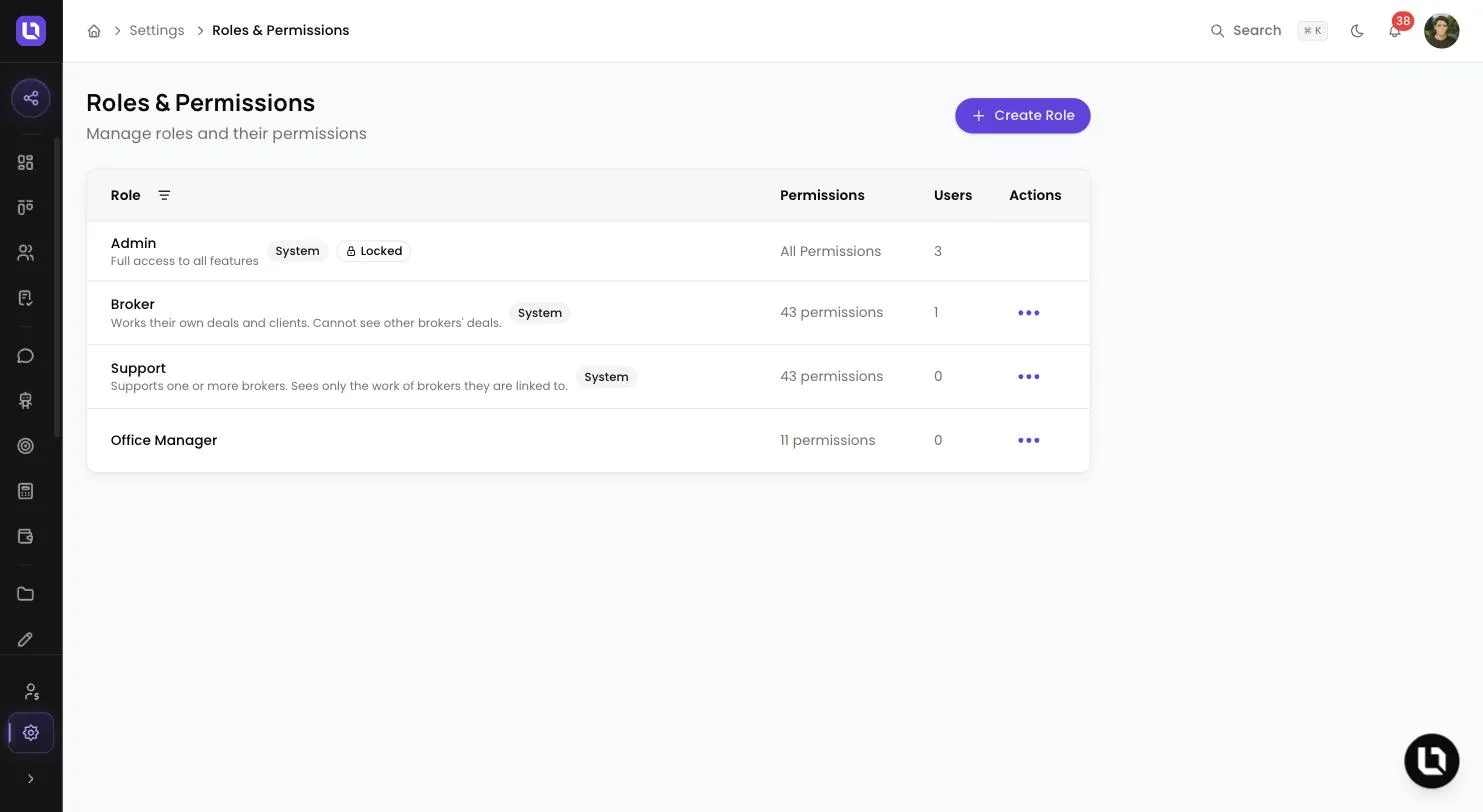This screenshot has width=1483, height=812.
Task: Go to home via breadcrumb house icon
Action: pos(94,31)
